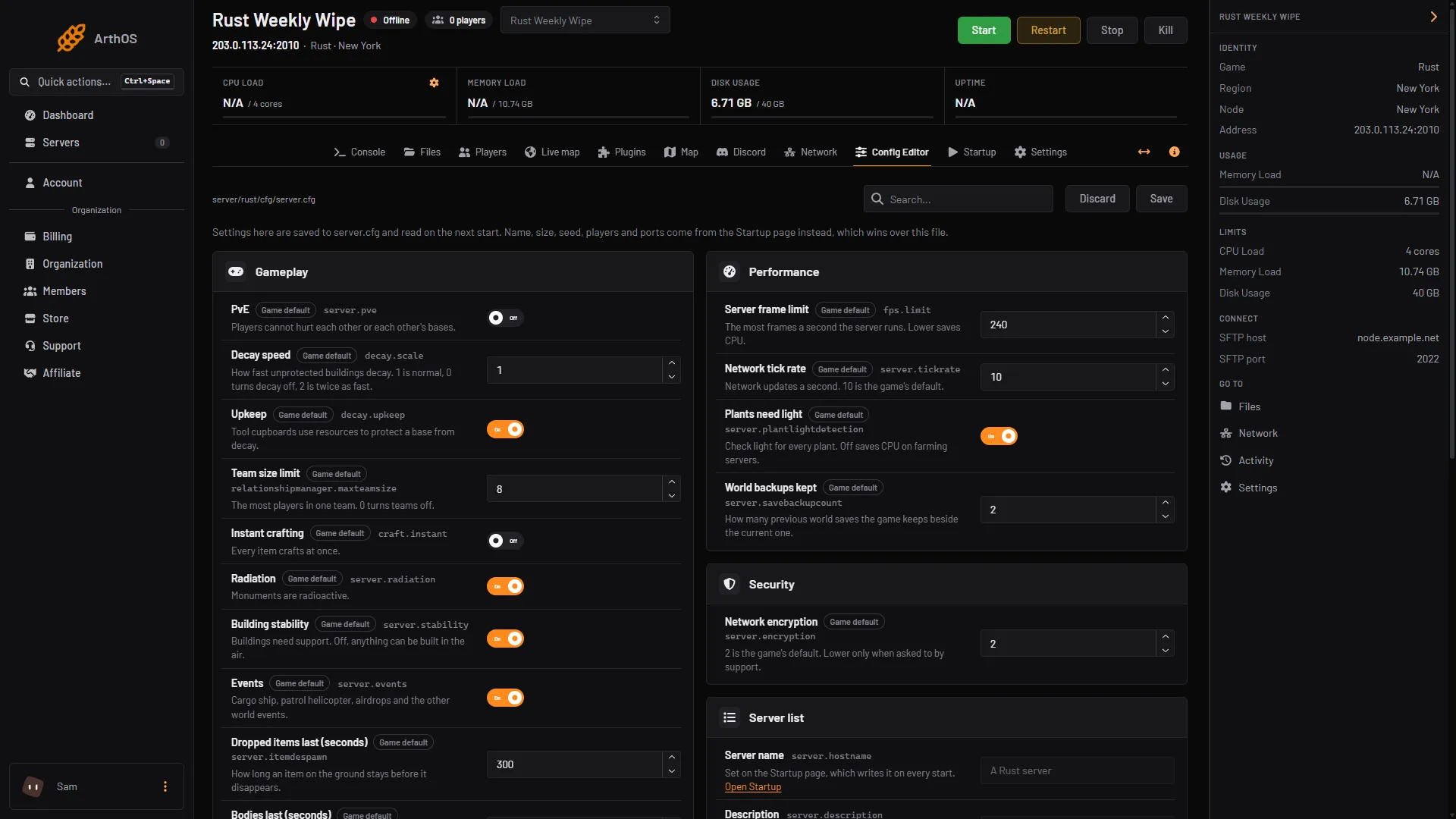
Task: Go to Network in side panel
Action: (1248, 433)
